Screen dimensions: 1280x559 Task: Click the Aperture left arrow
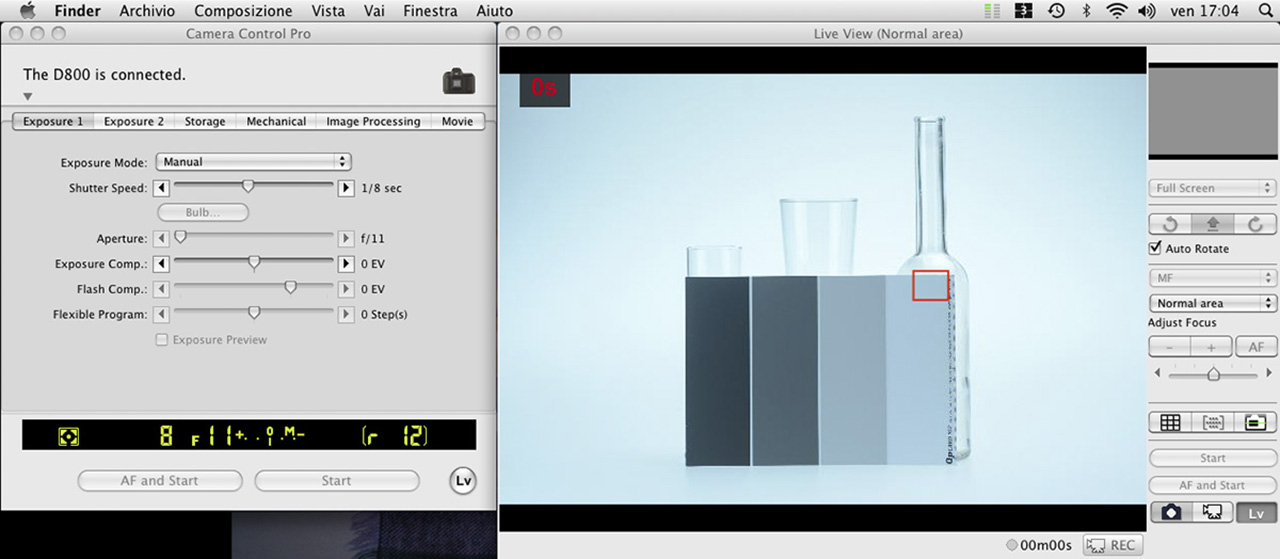coord(163,239)
